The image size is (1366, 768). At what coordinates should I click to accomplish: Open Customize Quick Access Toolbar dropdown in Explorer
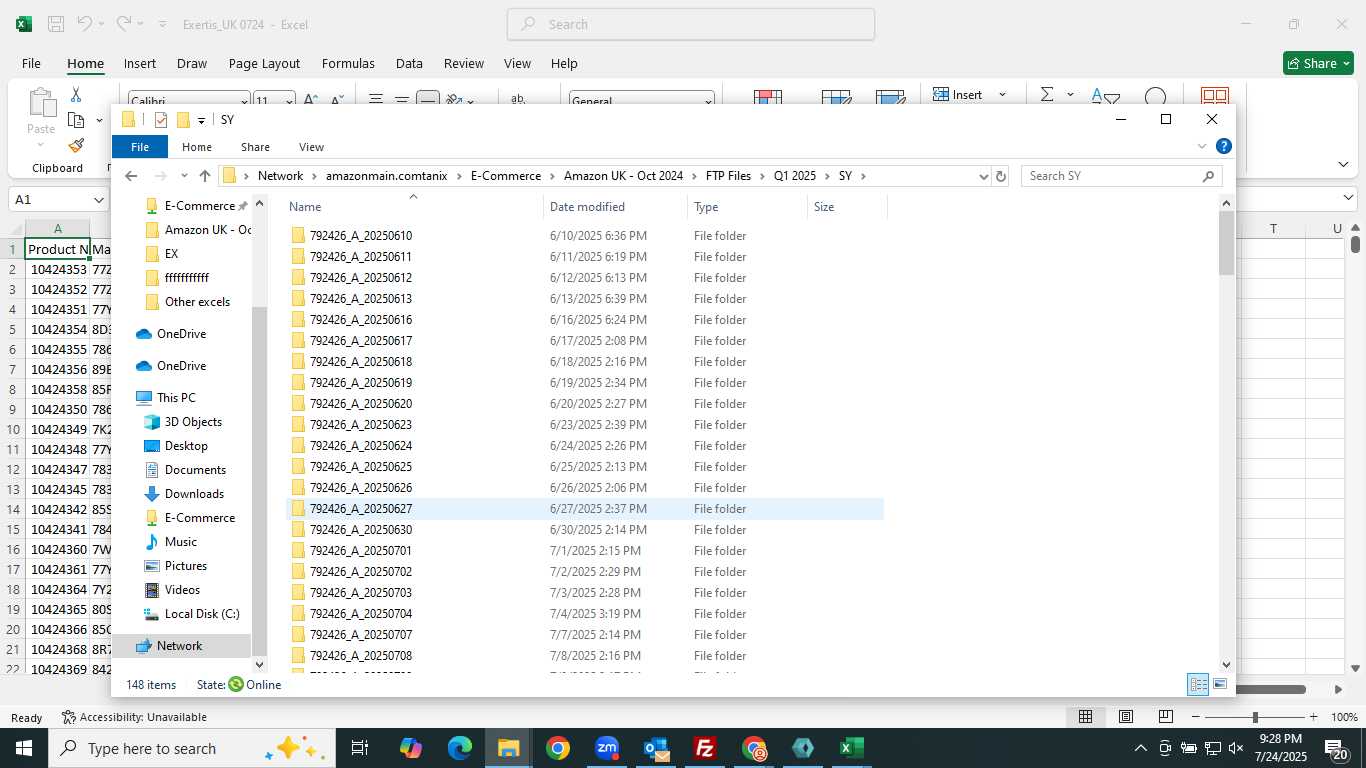(x=201, y=120)
